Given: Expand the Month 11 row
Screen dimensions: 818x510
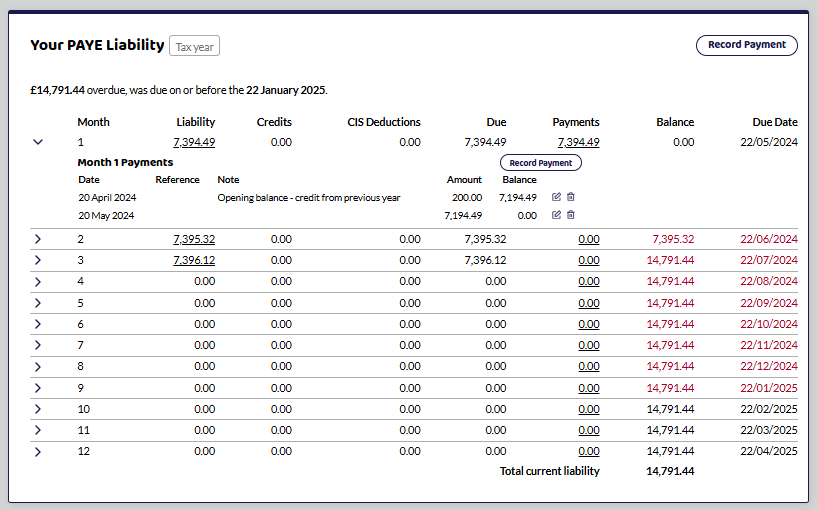Looking at the screenshot, I should [38, 430].
